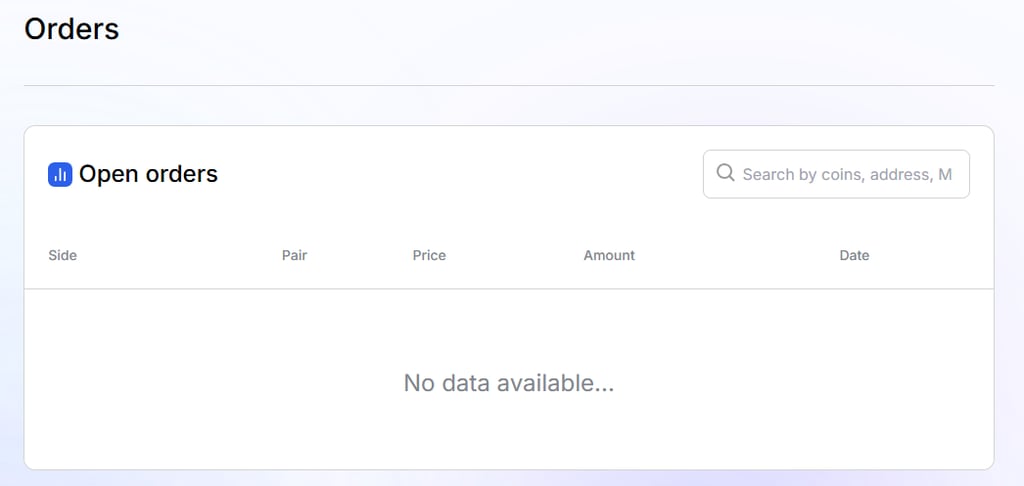Focus the Search by coins input field

point(836,174)
